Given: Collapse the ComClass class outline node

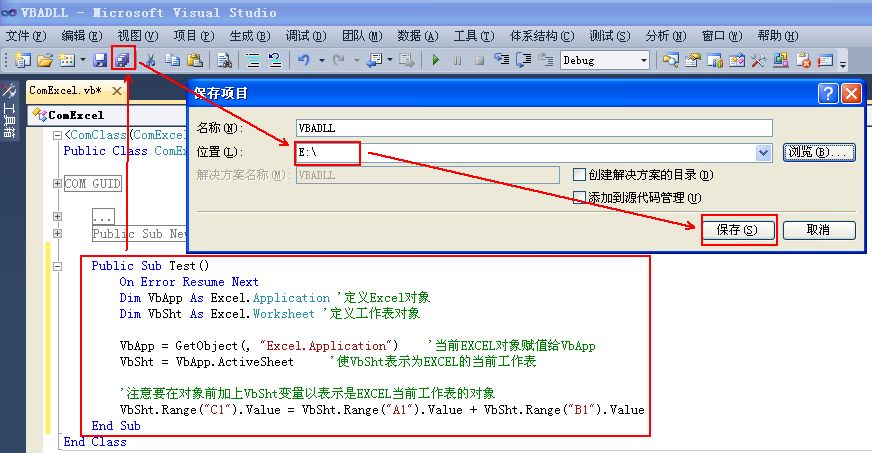Looking at the screenshot, I should [x=57, y=135].
